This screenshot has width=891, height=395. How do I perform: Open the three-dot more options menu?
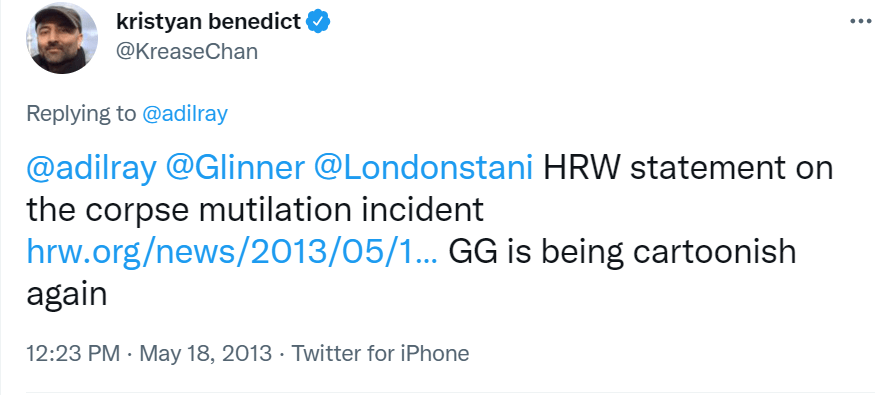pos(860,22)
